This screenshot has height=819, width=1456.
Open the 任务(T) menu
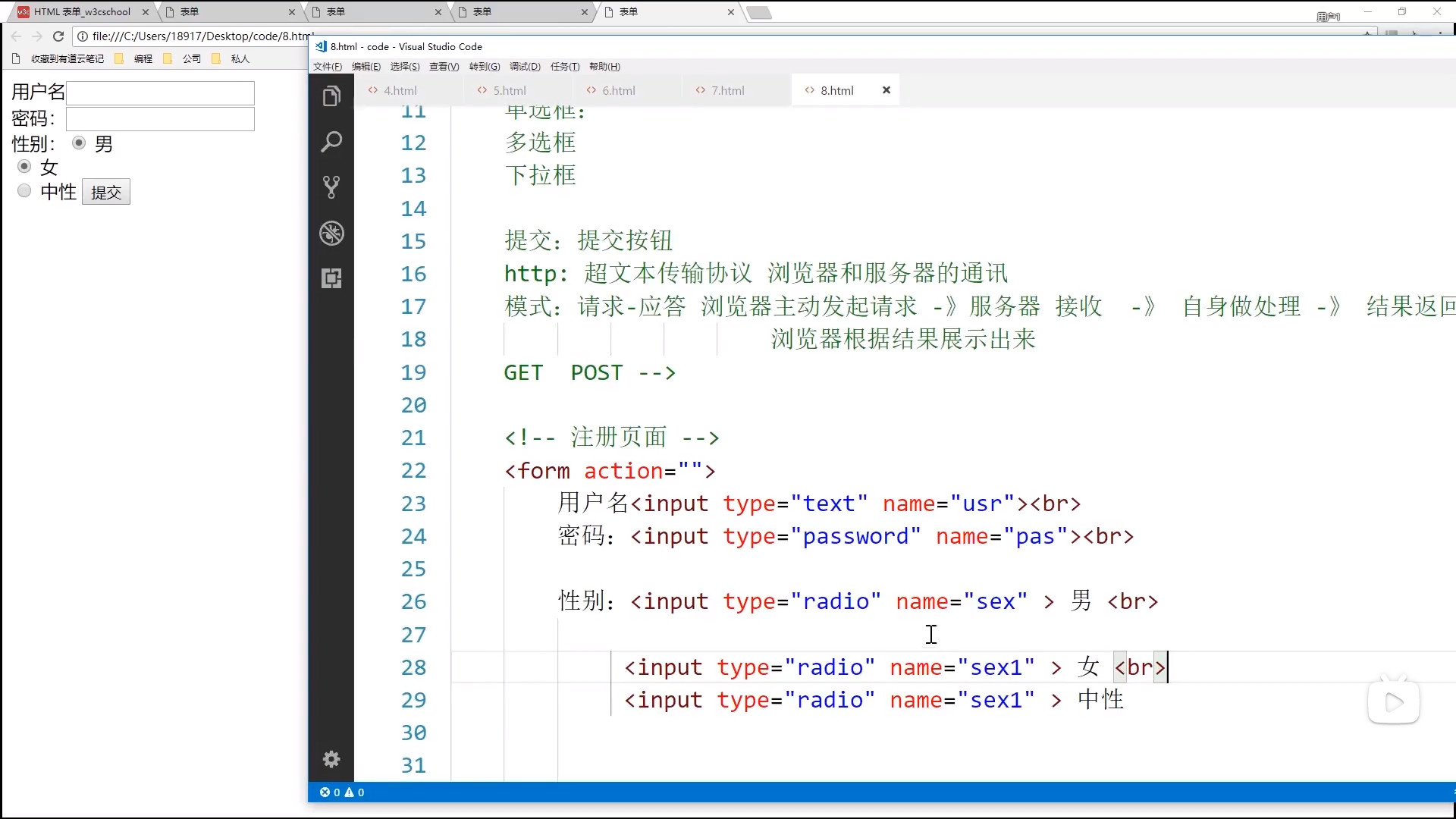tap(565, 67)
